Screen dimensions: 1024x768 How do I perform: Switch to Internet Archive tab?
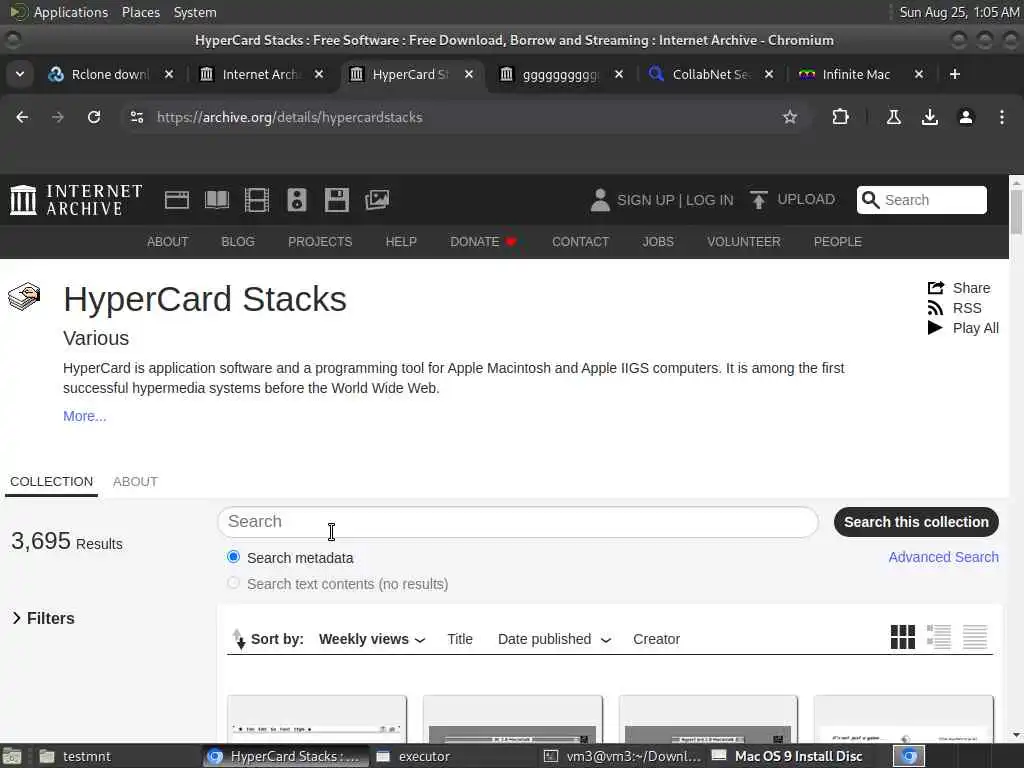click(261, 74)
